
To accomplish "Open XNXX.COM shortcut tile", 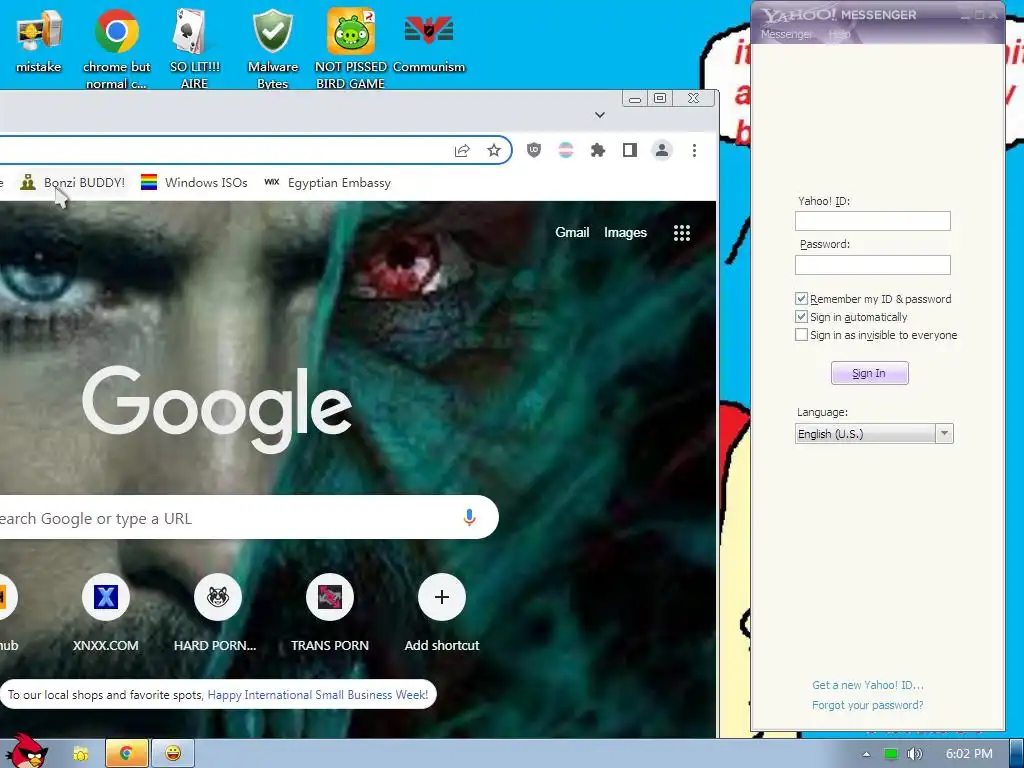I will point(106,613).
